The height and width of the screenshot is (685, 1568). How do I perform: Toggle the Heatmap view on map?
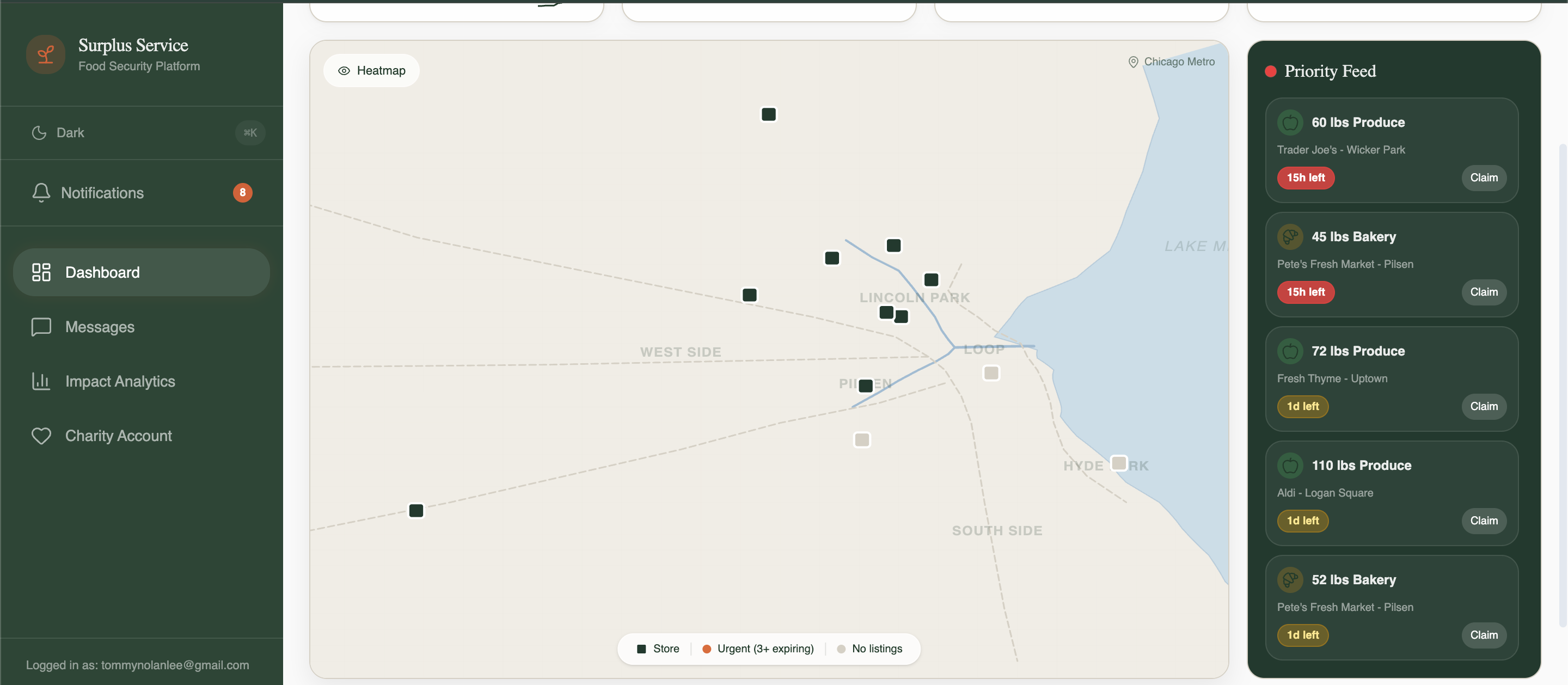(371, 71)
